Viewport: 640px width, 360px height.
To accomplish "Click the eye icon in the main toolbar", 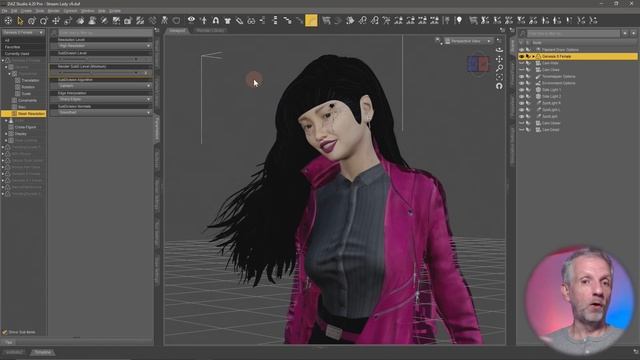I will (x=191, y=20).
